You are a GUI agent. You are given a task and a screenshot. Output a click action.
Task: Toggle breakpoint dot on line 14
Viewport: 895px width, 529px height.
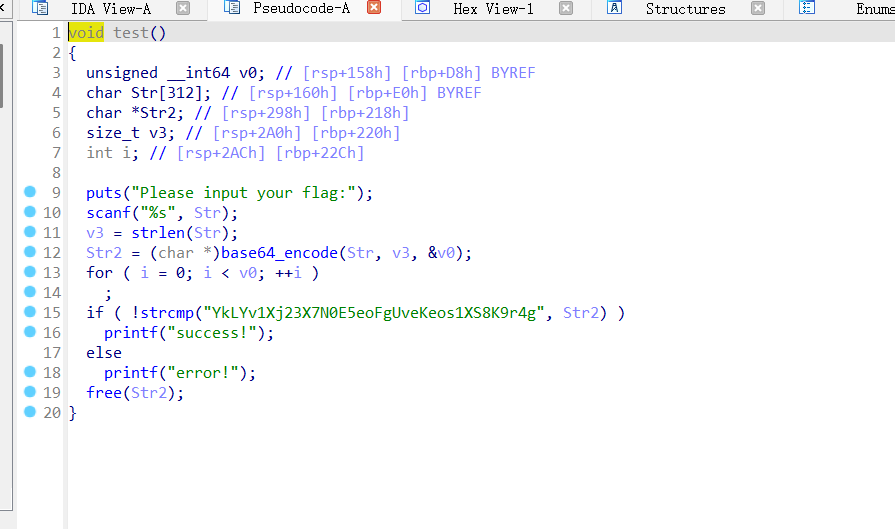[x=30, y=292]
